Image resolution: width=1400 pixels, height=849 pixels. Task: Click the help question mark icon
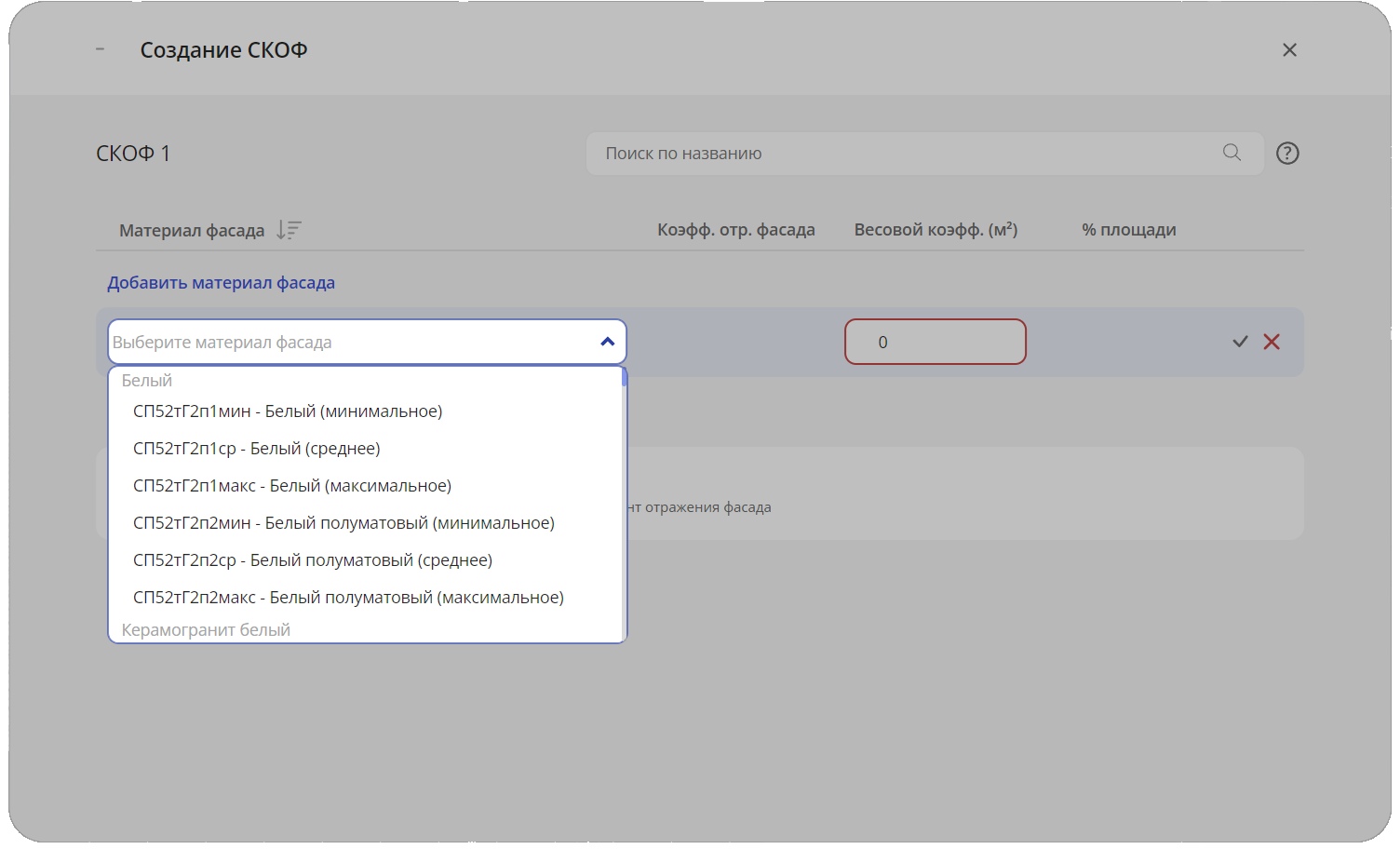(x=1287, y=154)
